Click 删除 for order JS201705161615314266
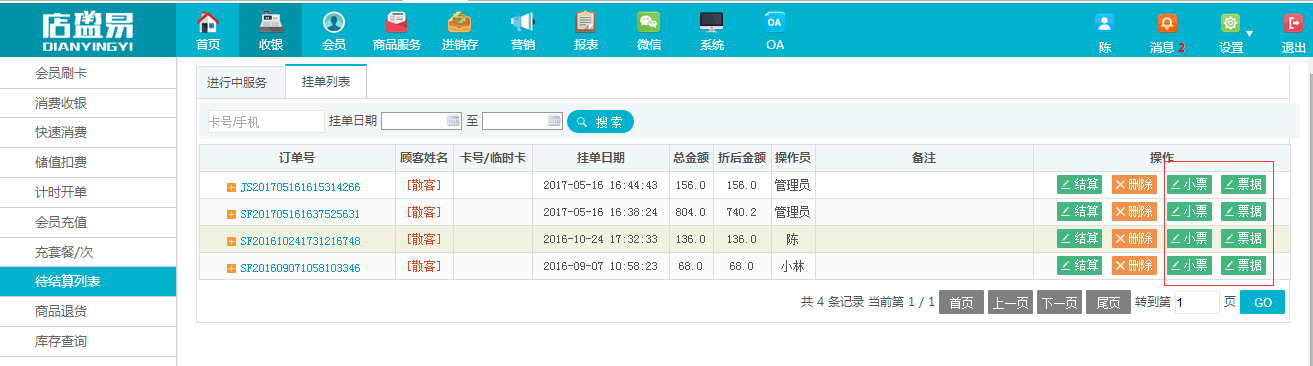This screenshot has height=366, width=1313. pyautogui.click(x=1134, y=184)
